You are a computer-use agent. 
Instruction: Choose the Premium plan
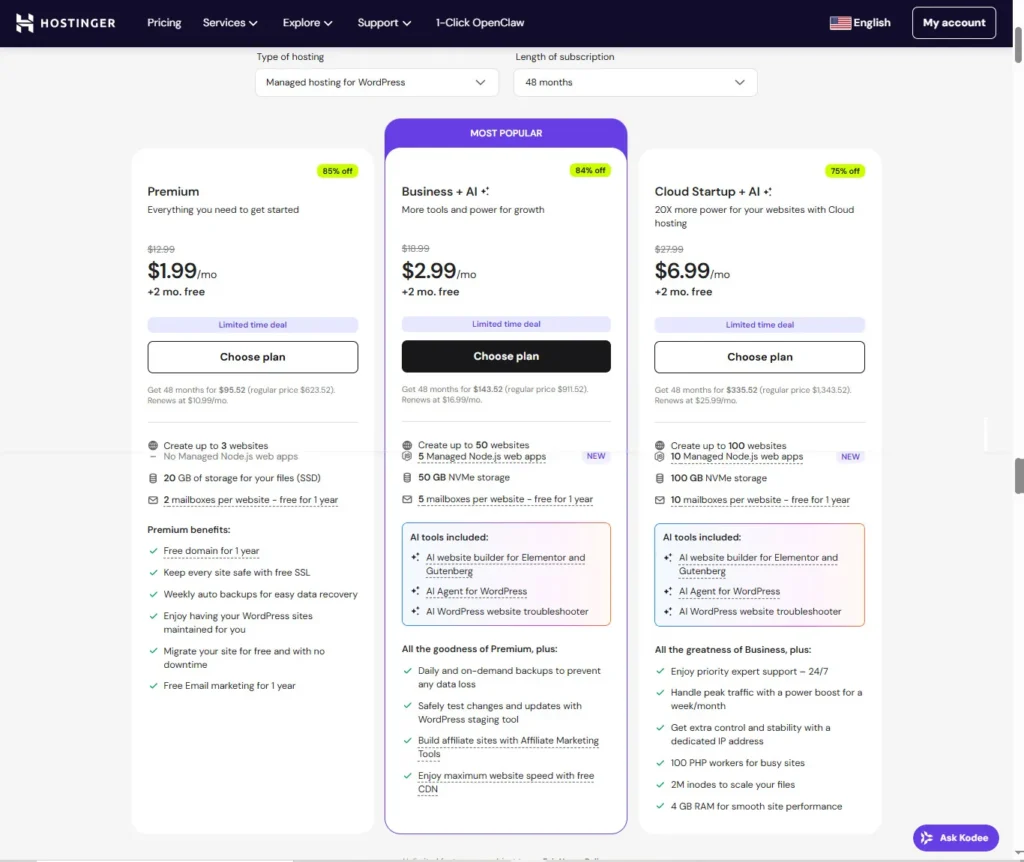253,357
